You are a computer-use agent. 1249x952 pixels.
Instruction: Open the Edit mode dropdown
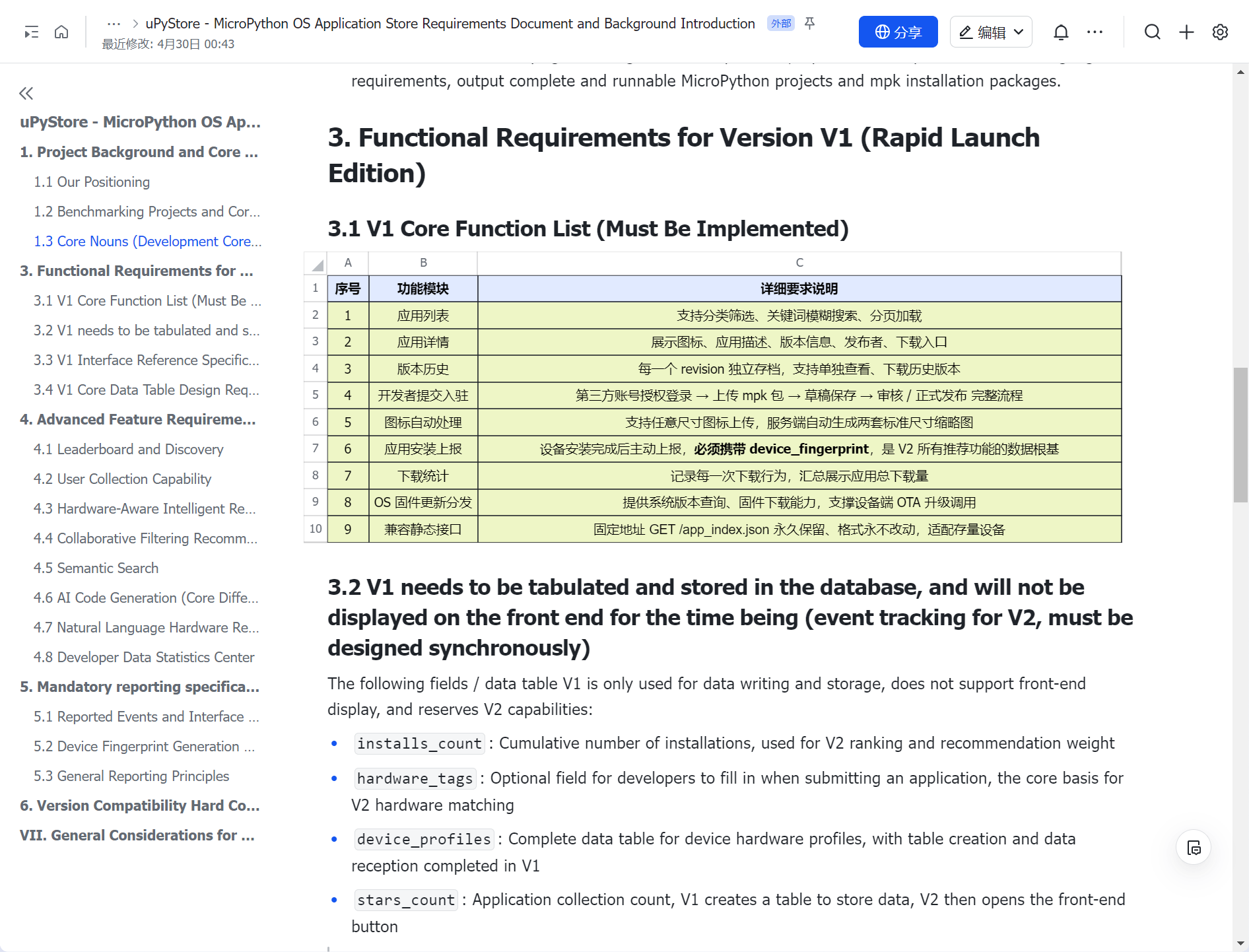[x=991, y=32]
